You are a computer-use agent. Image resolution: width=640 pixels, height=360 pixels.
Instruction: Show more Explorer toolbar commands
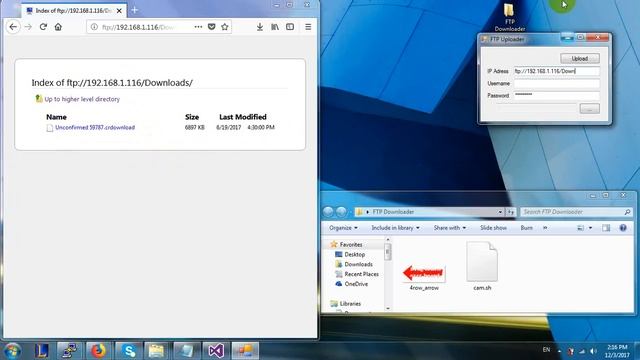[x=545, y=228]
